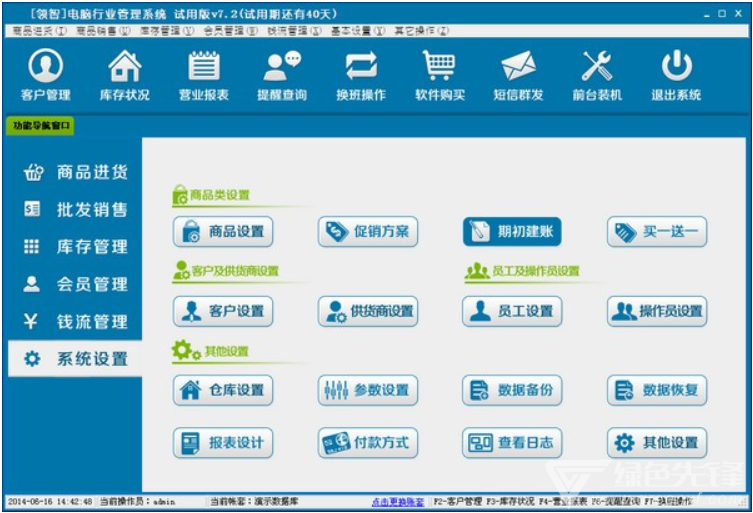This screenshot has height=513, width=753.
Task: Click the 数据备份 button
Action: (x=512, y=390)
